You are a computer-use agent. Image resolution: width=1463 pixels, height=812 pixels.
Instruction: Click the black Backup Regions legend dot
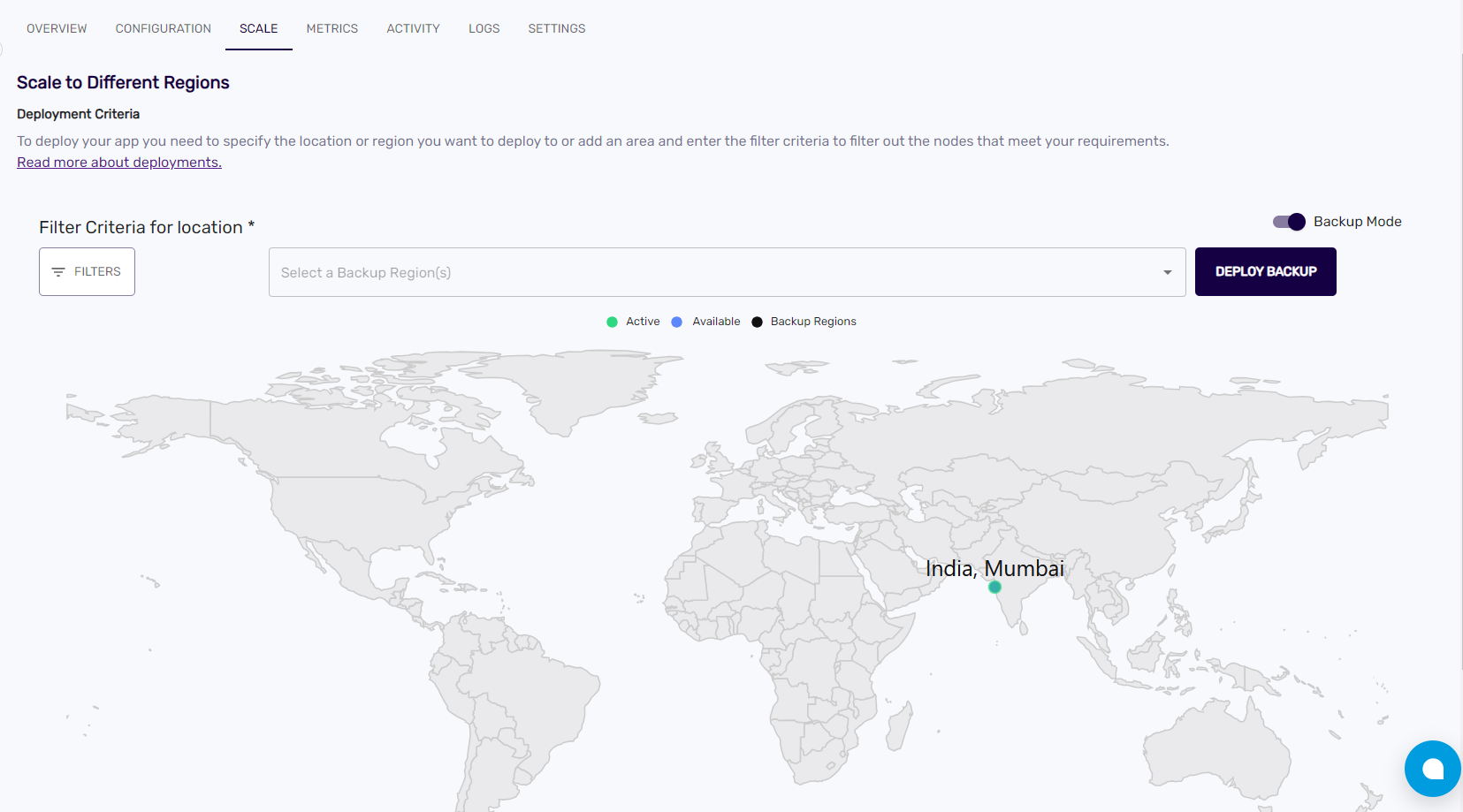(x=757, y=323)
